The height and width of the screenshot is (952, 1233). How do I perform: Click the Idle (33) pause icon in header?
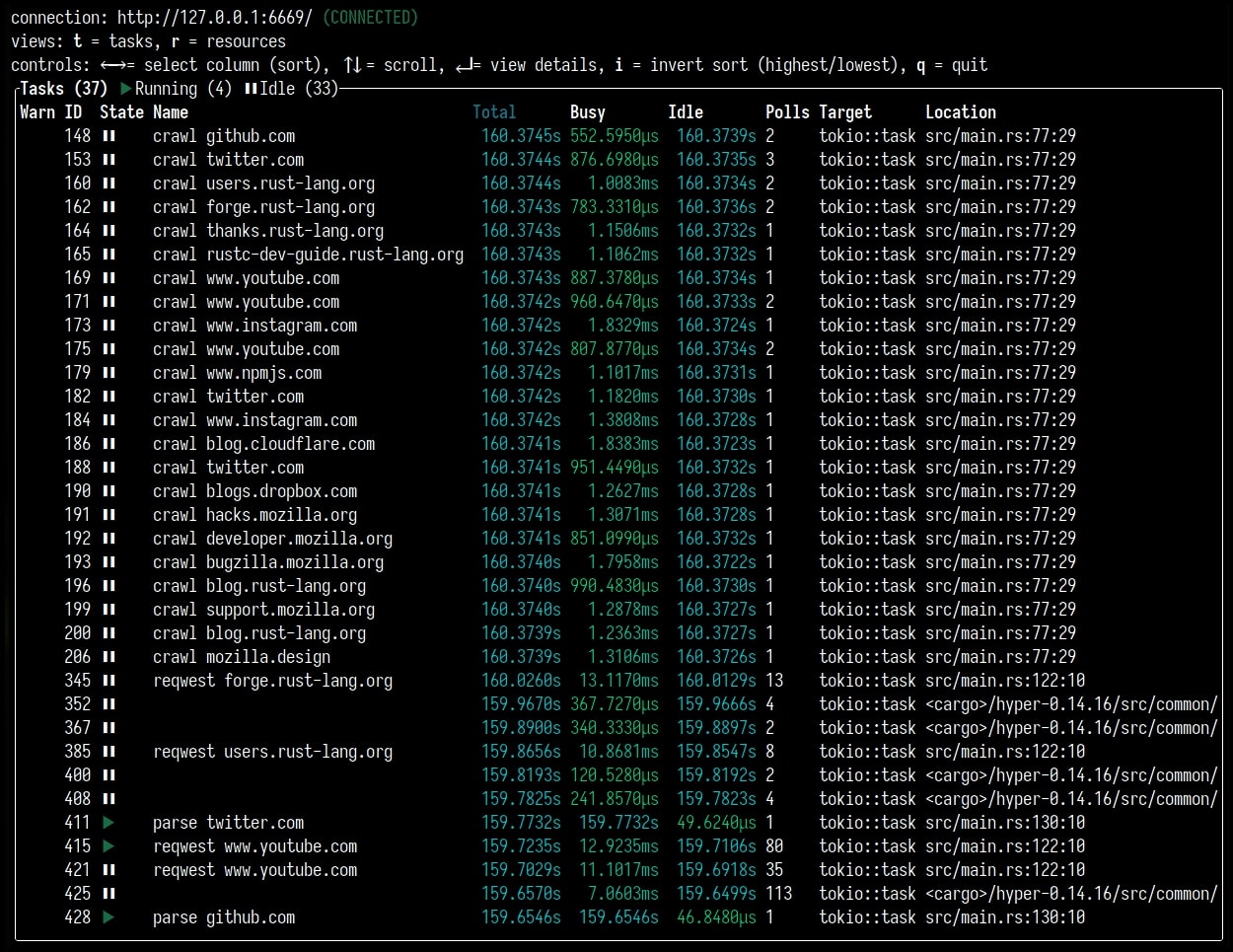pyautogui.click(x=251, y=89)
